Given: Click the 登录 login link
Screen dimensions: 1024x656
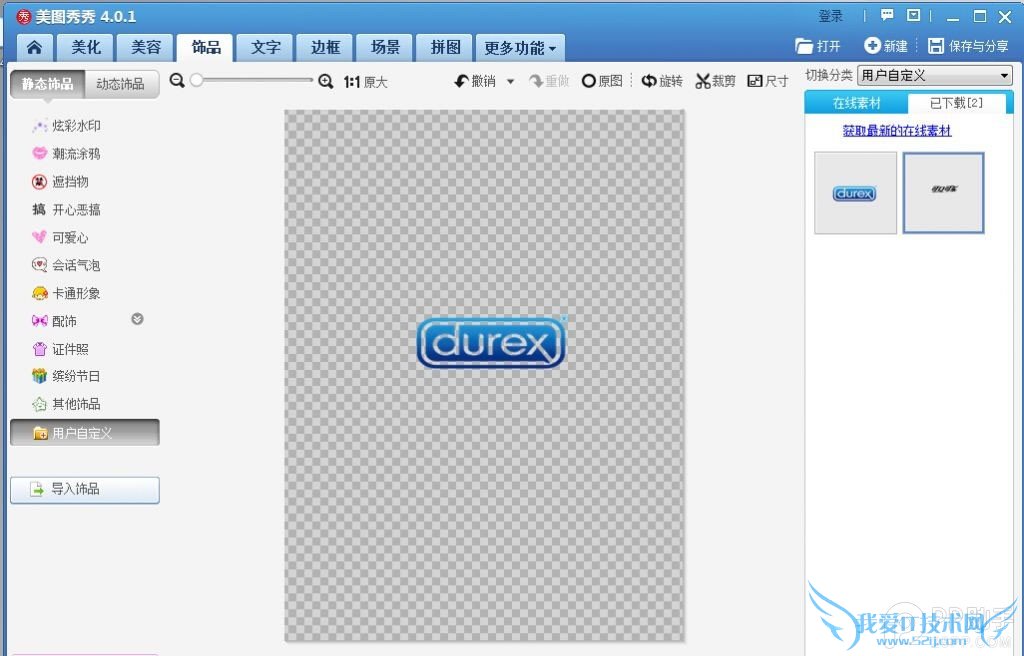Looking at the screenshot, I should click(831, 16).
